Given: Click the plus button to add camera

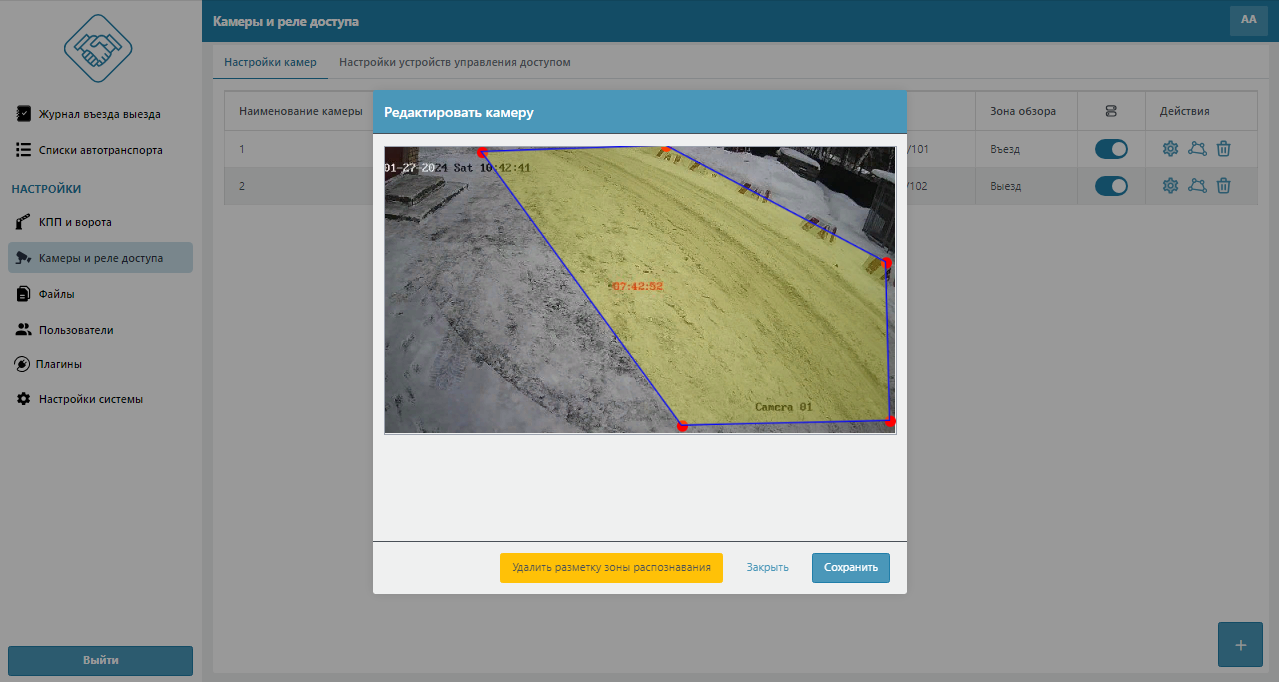Looking at the screenshot, I should click(x=1240, y=645).
